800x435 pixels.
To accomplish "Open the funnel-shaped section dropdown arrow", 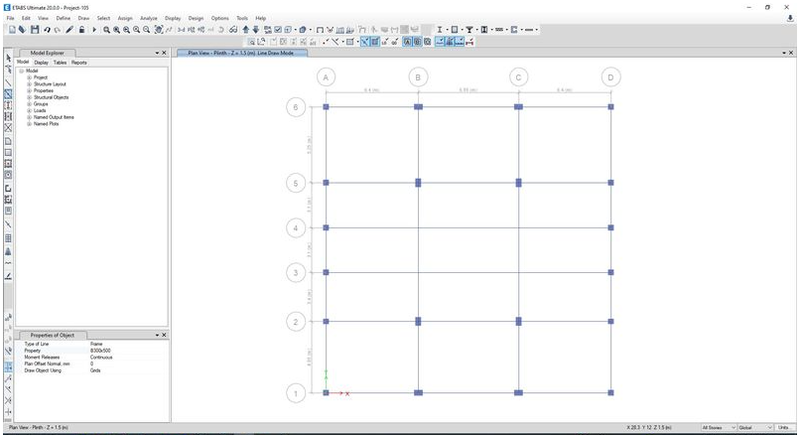I will (x=478, y=30).
